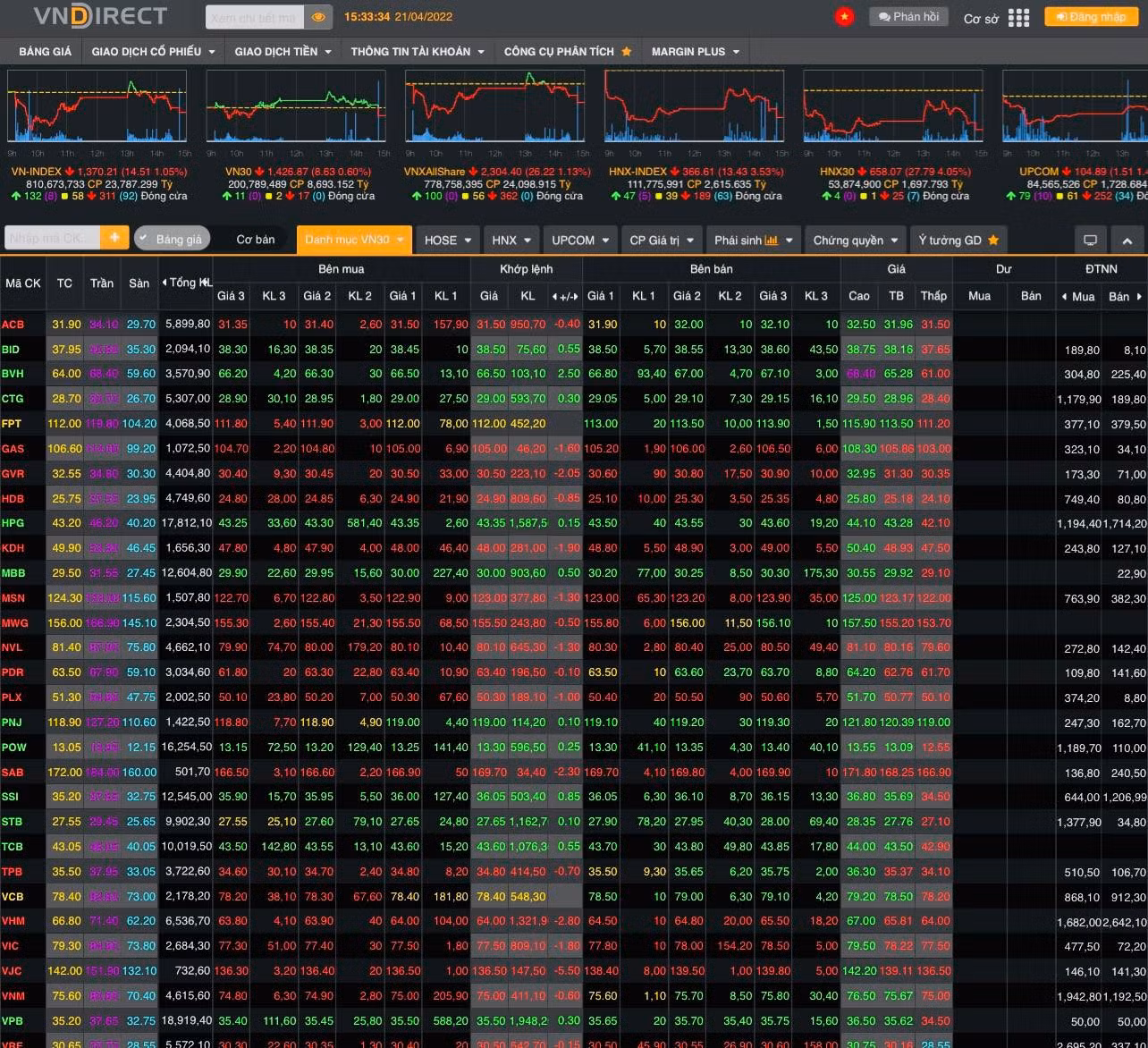Open the HNX30 mini chart
1148x1048 pixels.
coord(893,106)
